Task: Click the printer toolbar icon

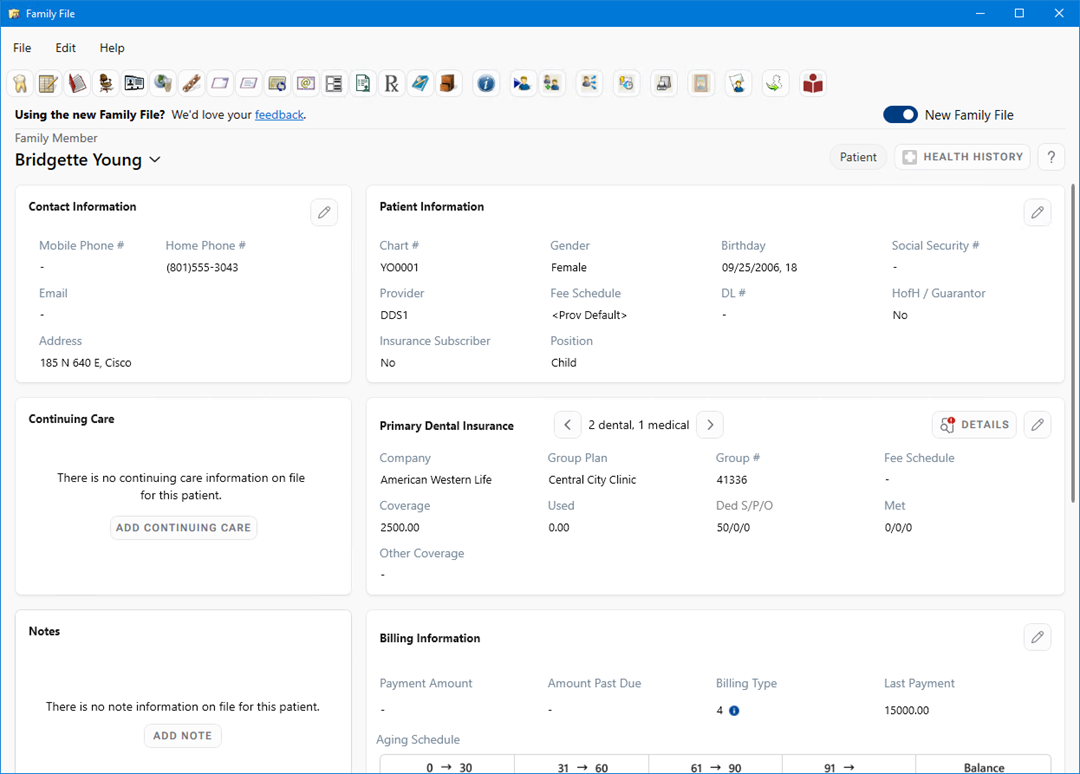Action: (663, 83)
